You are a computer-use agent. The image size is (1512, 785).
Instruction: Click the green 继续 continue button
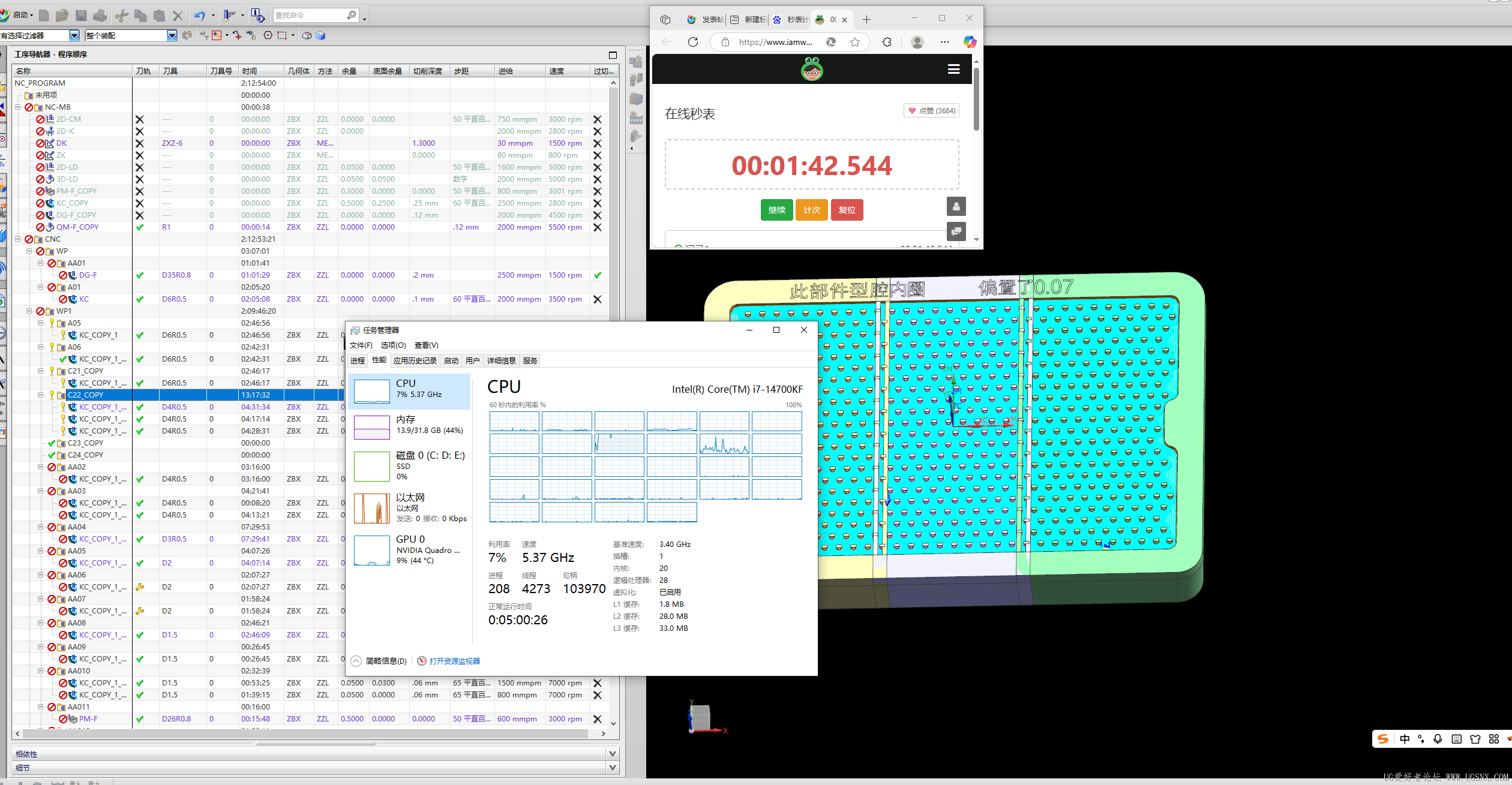(x=777, y=210)
